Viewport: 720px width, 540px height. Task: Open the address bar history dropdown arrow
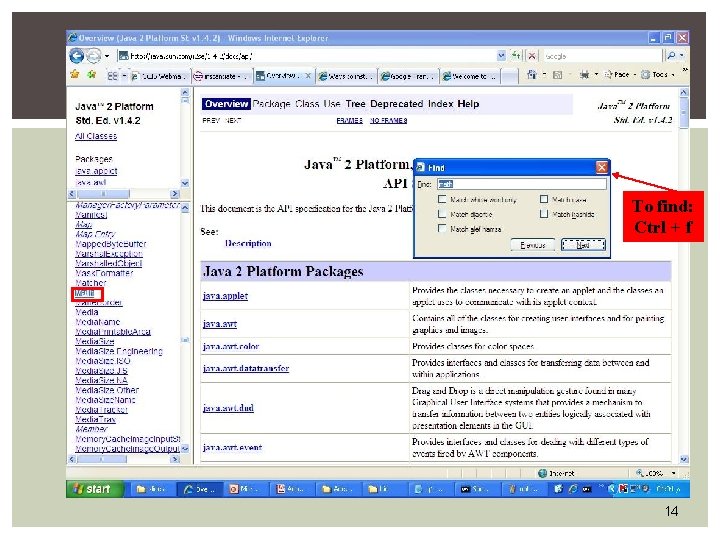501,56
